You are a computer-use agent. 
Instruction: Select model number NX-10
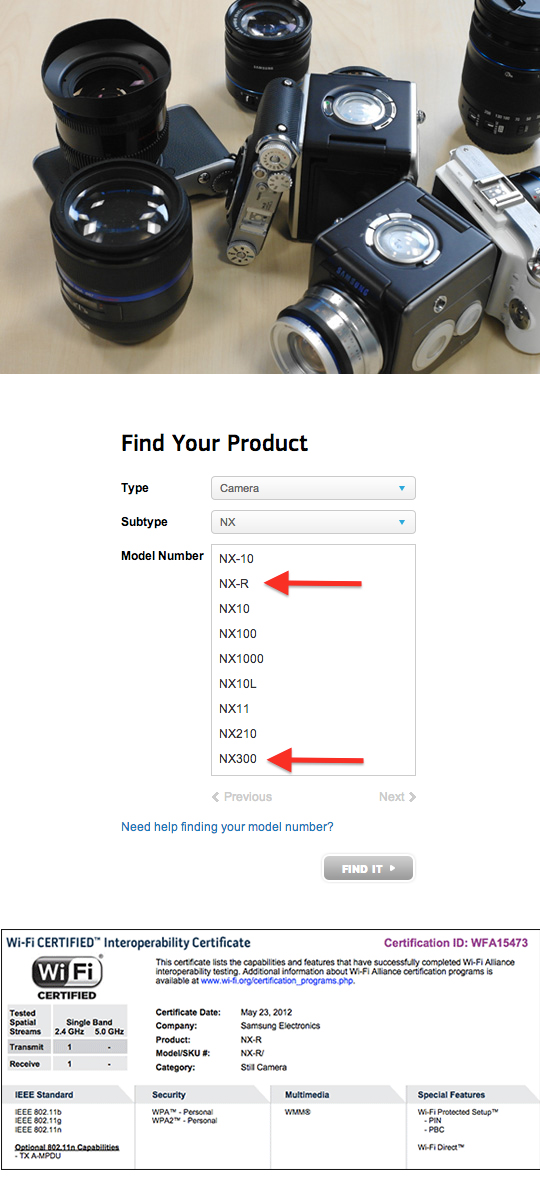[x=237, y=559]
